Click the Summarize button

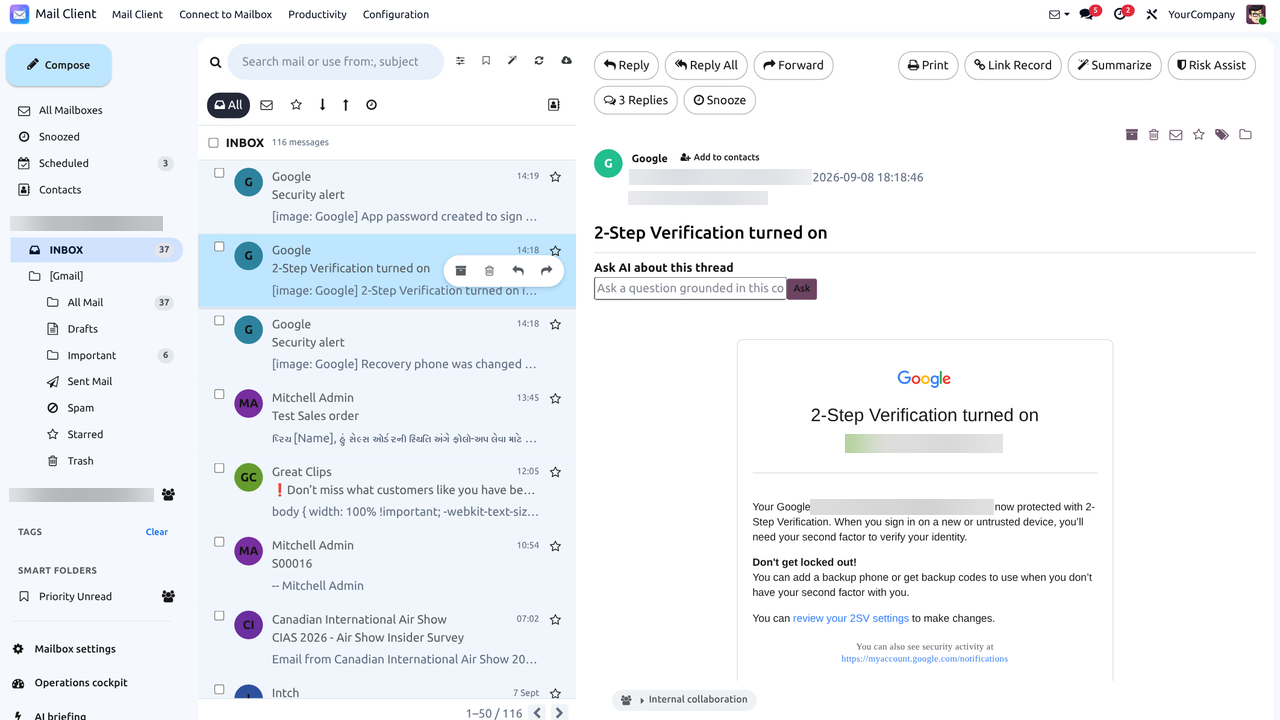1114,65
